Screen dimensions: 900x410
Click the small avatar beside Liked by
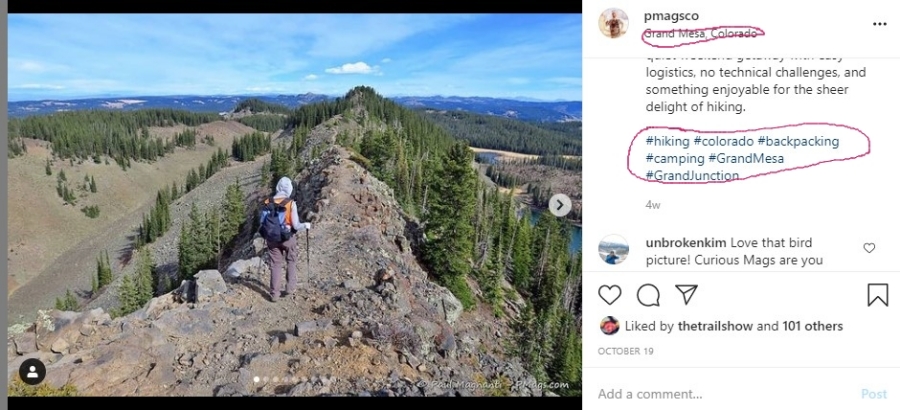(x=609, y=326)
